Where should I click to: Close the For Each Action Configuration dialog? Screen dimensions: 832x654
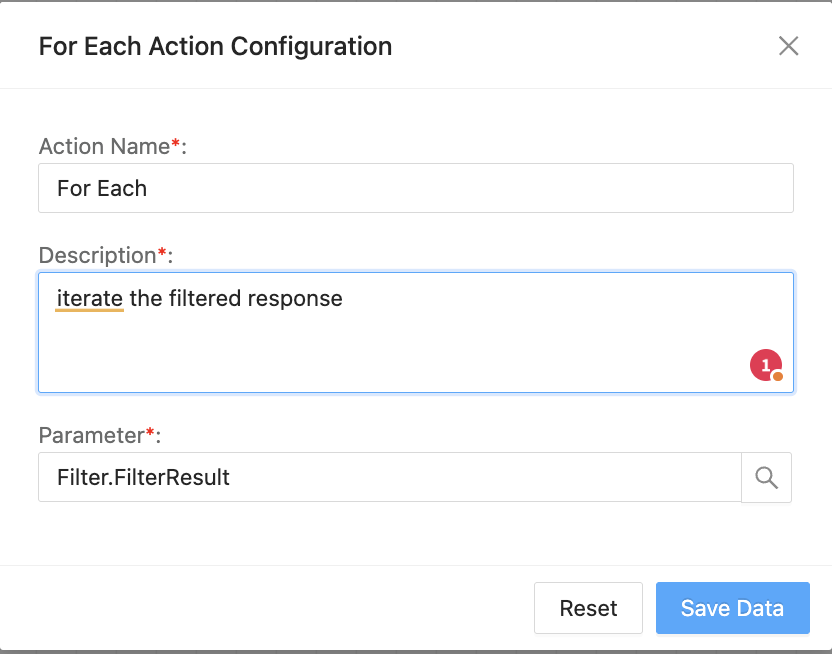coord(788,46)
